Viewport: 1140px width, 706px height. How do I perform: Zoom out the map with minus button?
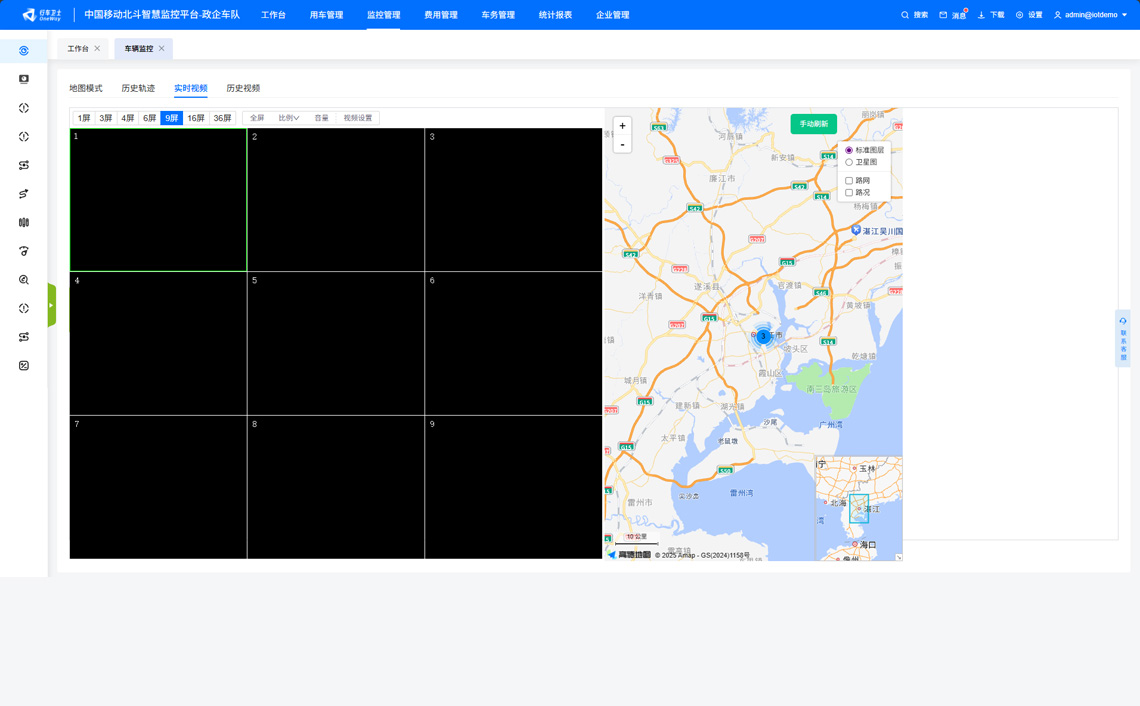coord(622,145)
